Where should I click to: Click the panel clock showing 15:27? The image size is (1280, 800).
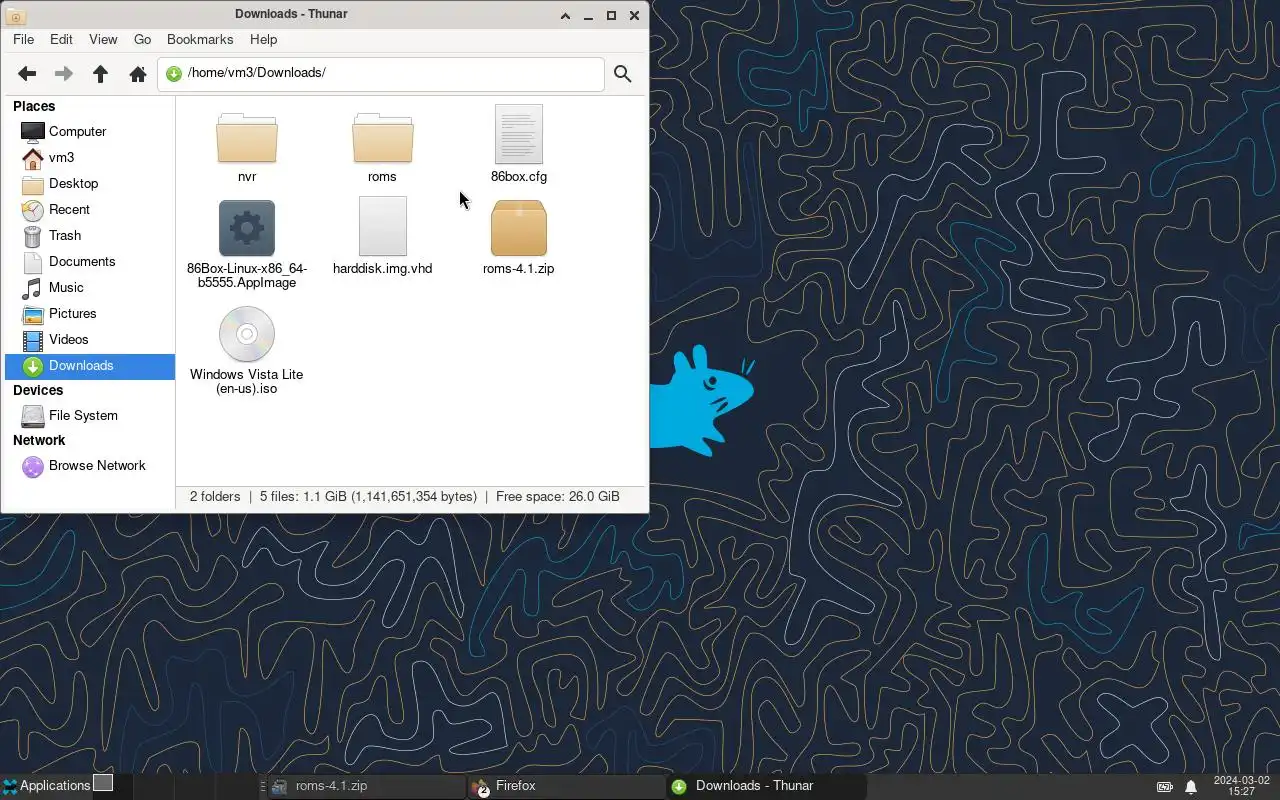tap(1241, 786)
